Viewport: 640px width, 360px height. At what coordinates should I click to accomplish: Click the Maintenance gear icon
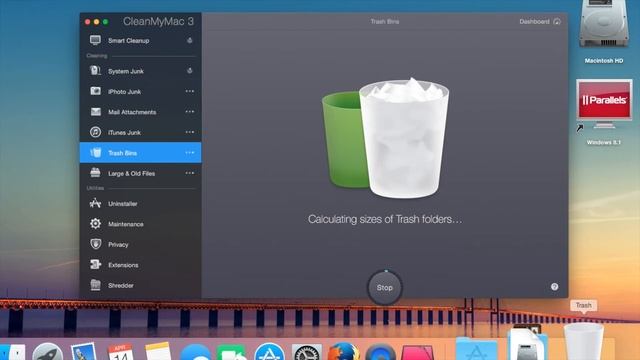tap(96, 224)
